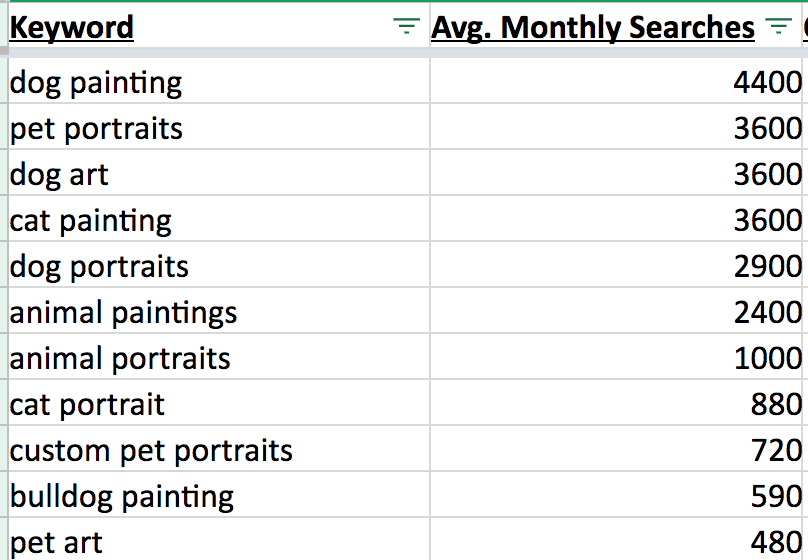The height and width of the screenshot is (560, 808).
Task: Select the cell showing 2900
Action: pos(616,265)
